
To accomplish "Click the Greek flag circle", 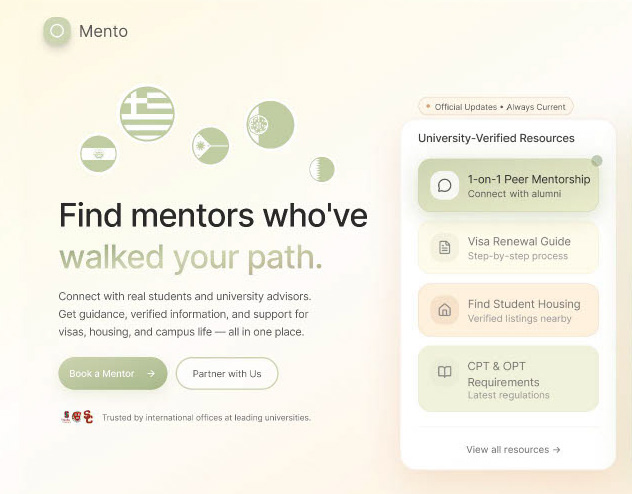I will 147,113.
